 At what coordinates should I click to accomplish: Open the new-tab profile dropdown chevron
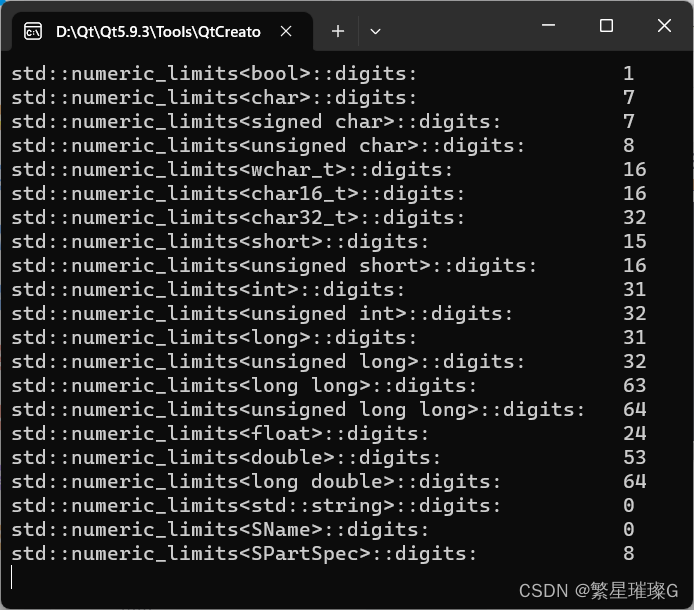pos(375,31)
